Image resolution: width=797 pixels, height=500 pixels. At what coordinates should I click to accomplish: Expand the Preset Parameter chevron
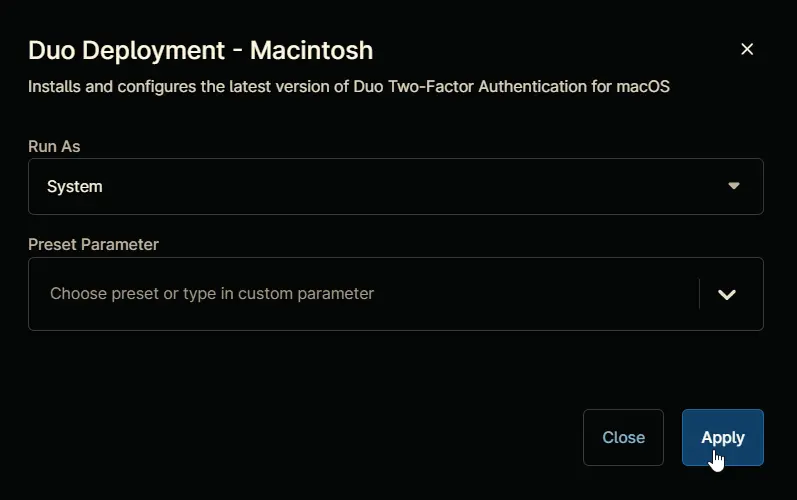click(x=726, y=294)
